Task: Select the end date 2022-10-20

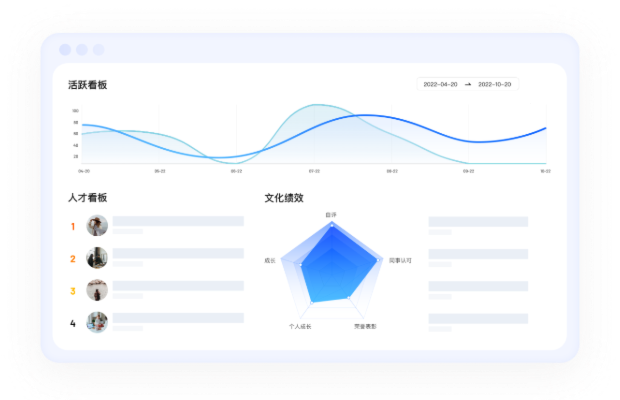Action: (x=494, y=85)
